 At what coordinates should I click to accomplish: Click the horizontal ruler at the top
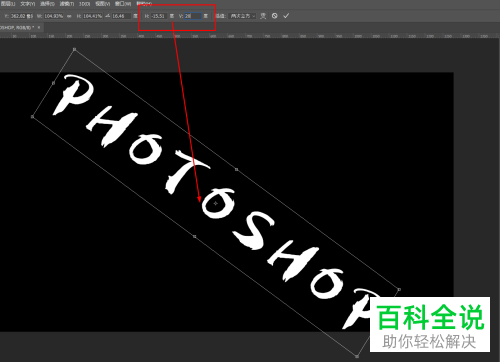pyautogui.click(x=250, y=36)
